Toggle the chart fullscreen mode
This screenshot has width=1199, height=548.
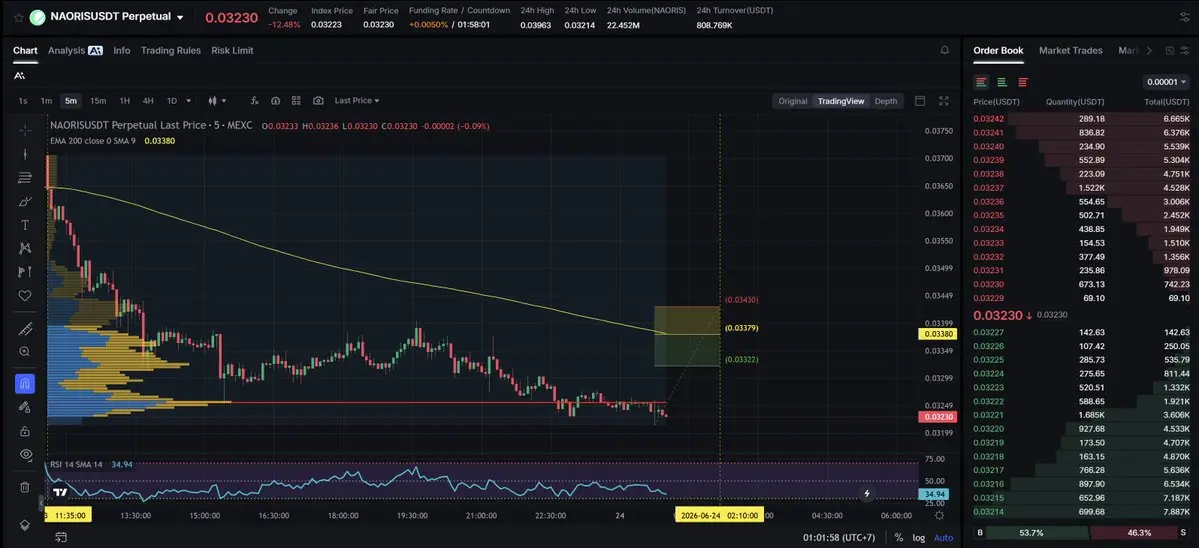(x=944, y=101)
